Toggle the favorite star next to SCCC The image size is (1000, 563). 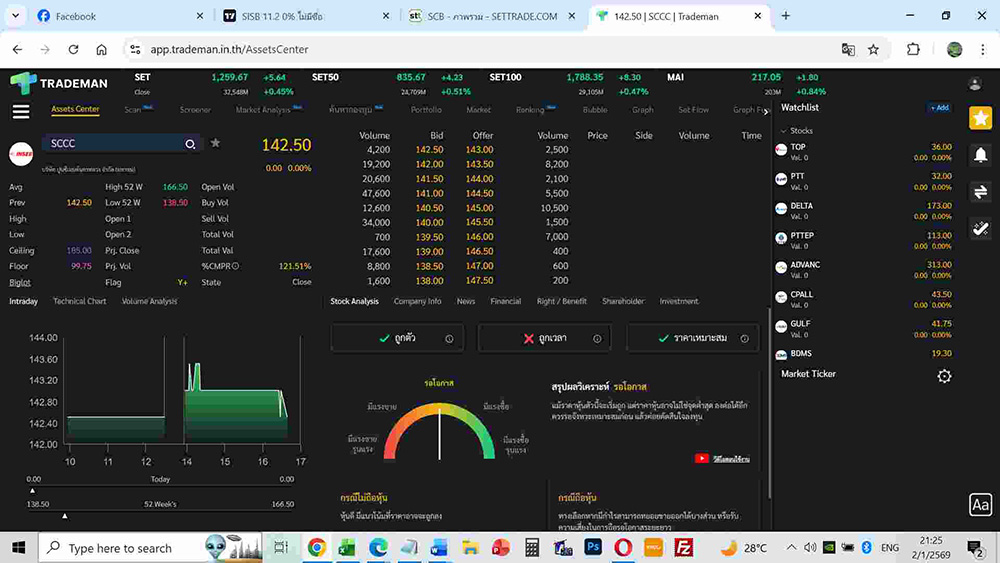pyautogui.click(x=215, y=143)
